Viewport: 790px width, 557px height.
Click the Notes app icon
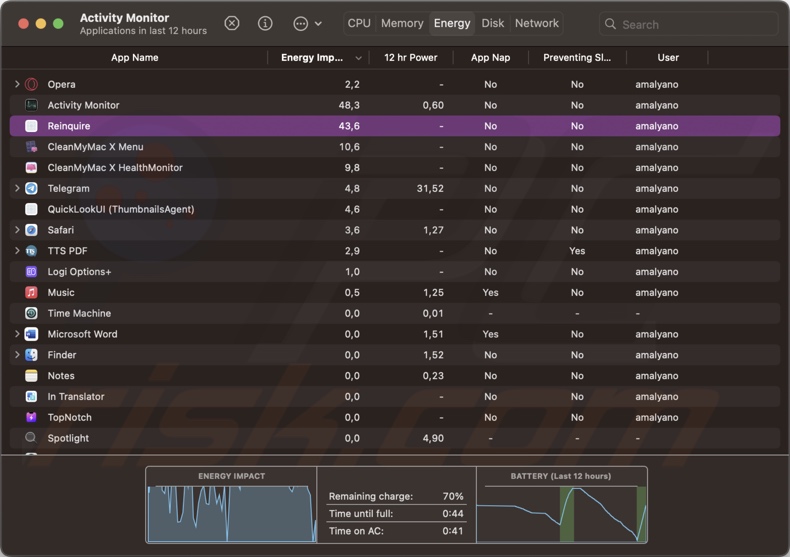(31, 376)
